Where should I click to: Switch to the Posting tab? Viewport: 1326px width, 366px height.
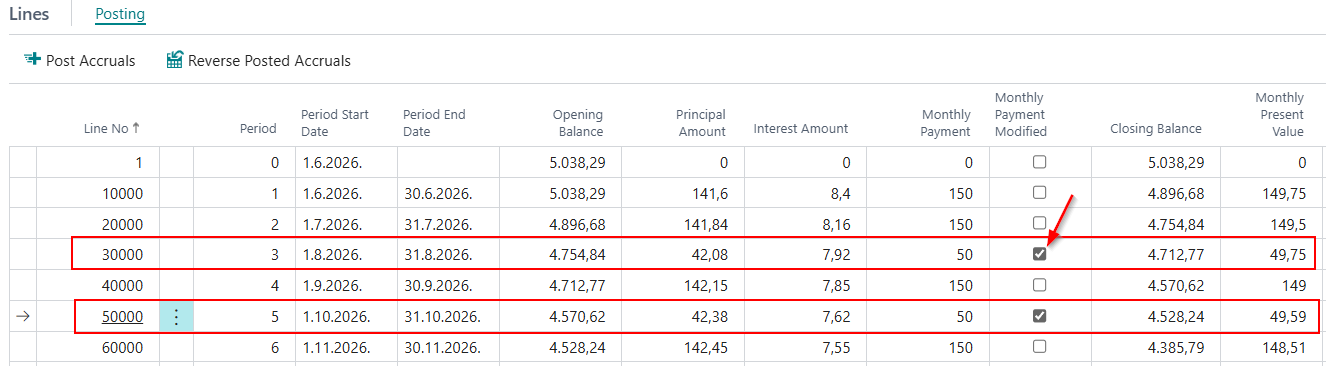pyautogui.click(x=120, y=14)
